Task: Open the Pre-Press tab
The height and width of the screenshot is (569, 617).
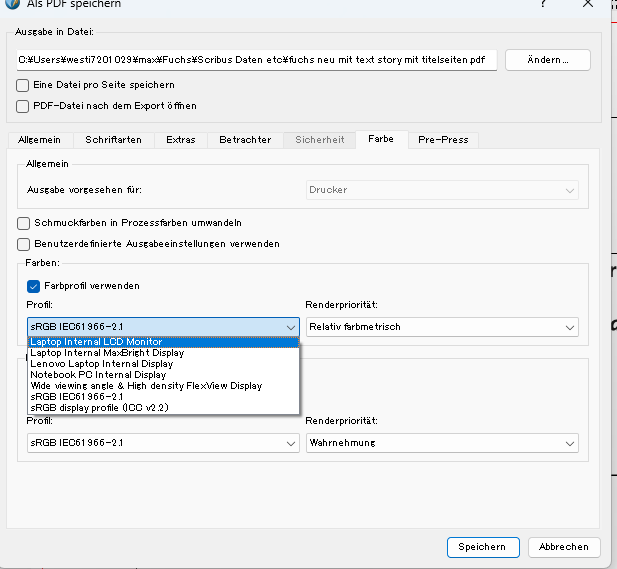Action: point(443,140)
